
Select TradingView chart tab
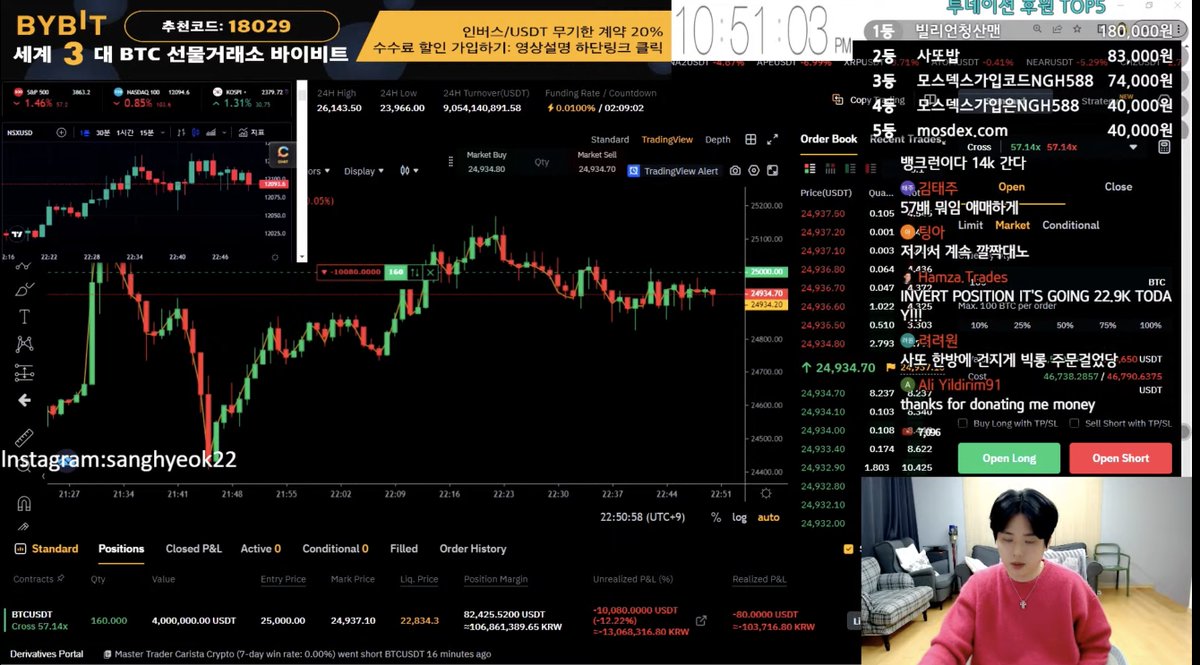667,140
